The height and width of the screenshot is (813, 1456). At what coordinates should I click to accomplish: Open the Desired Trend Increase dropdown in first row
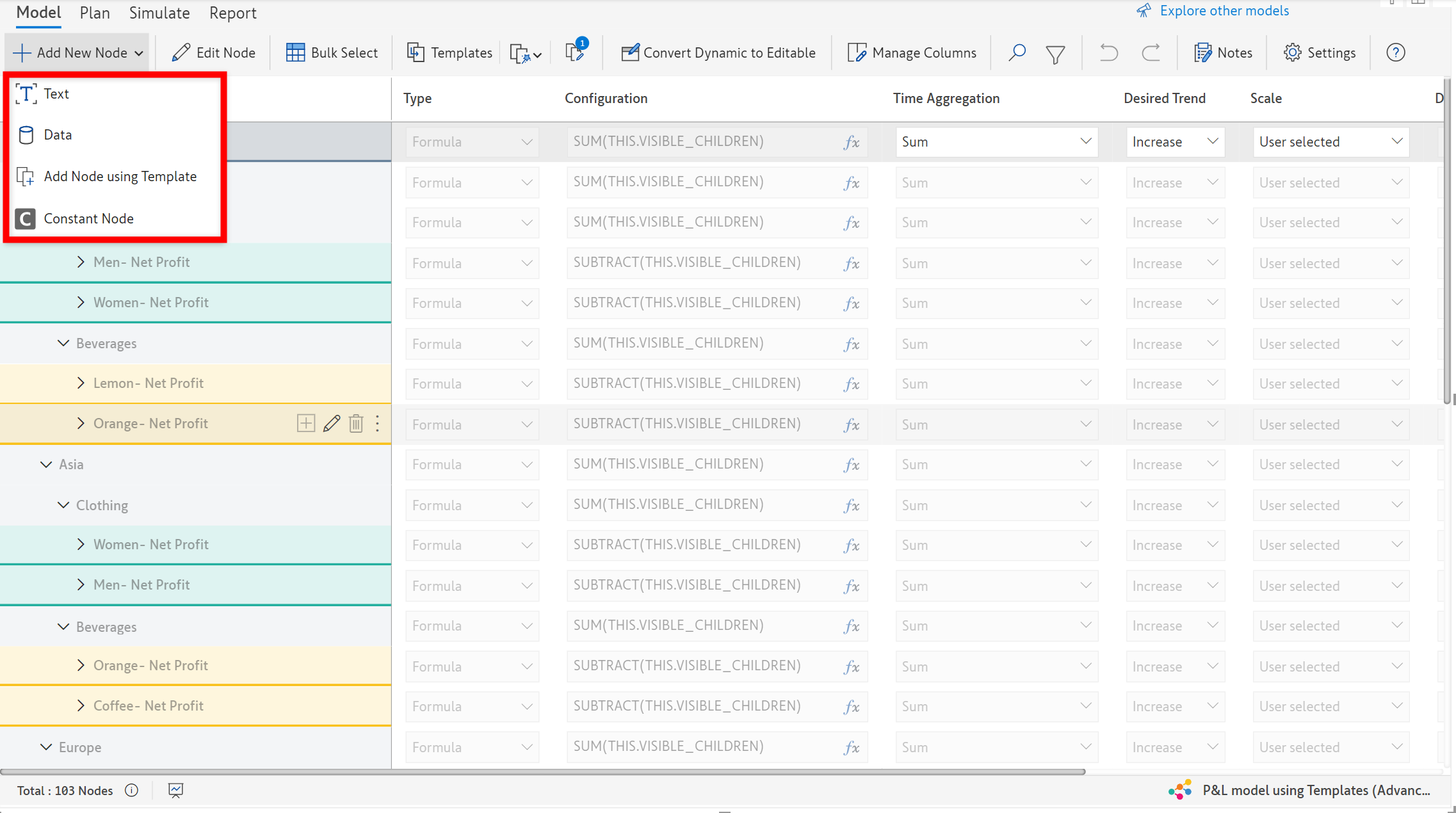(1174, 141)
